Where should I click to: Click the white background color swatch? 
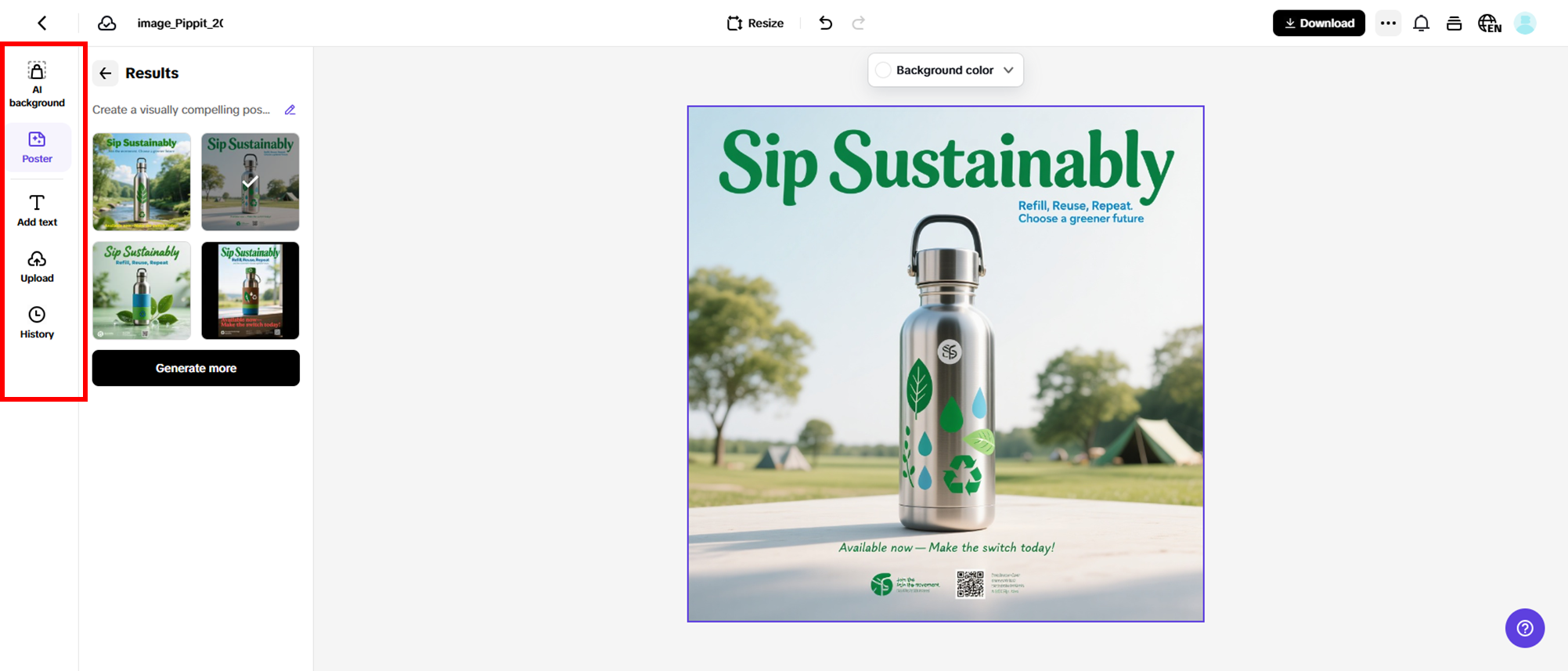tap(883, 70)
